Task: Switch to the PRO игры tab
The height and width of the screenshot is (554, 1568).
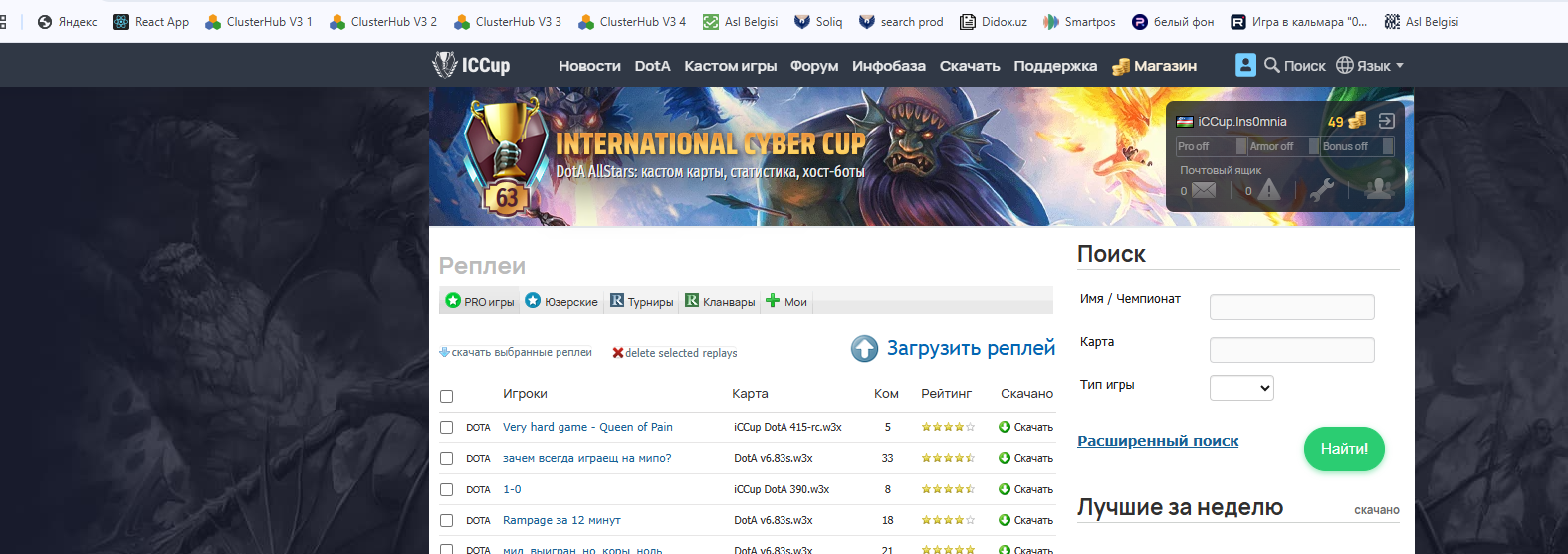Action: (x=480, y=301)
